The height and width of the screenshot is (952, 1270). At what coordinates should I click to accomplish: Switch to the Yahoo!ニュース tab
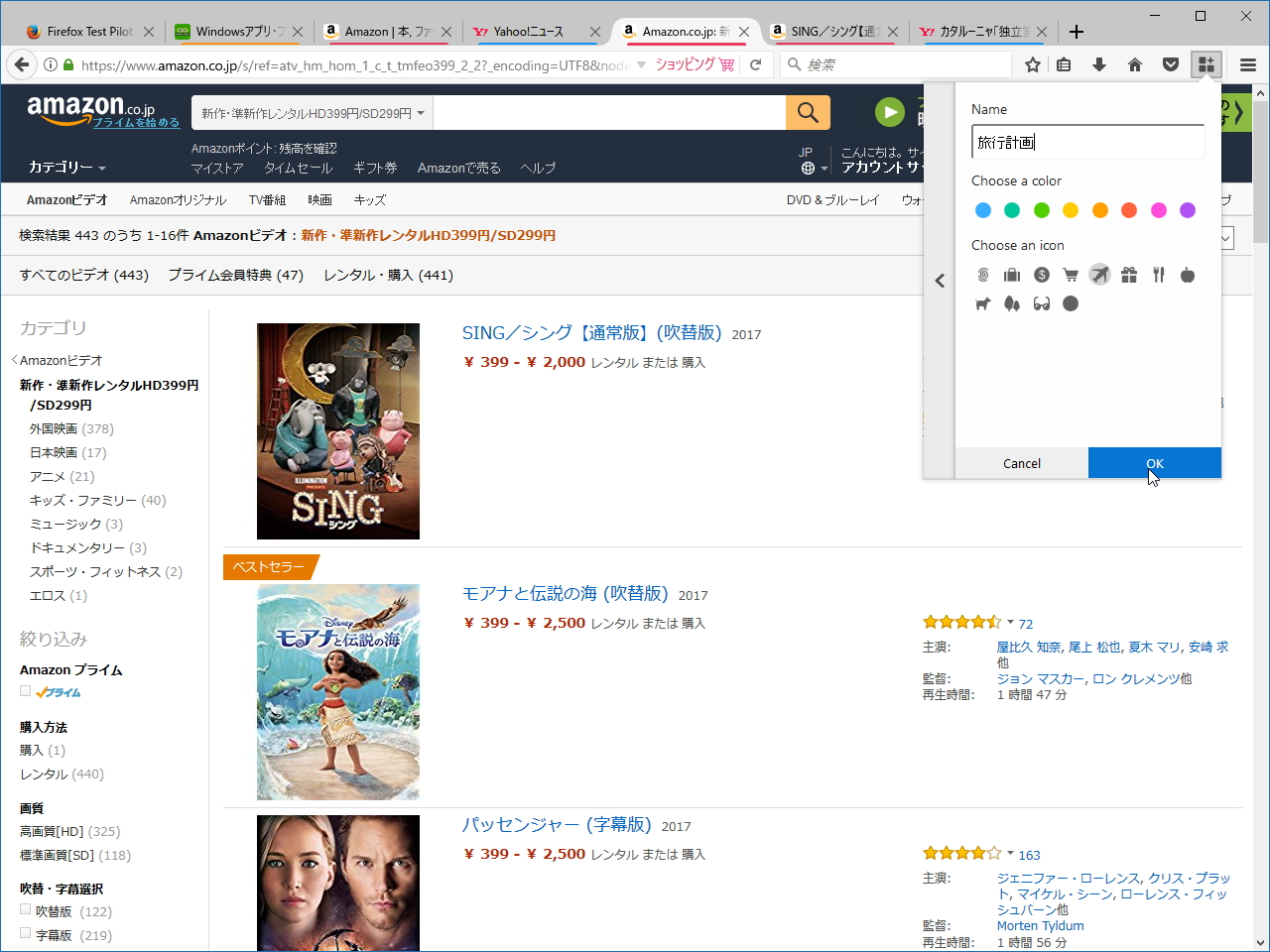click(x=536, y=32)
